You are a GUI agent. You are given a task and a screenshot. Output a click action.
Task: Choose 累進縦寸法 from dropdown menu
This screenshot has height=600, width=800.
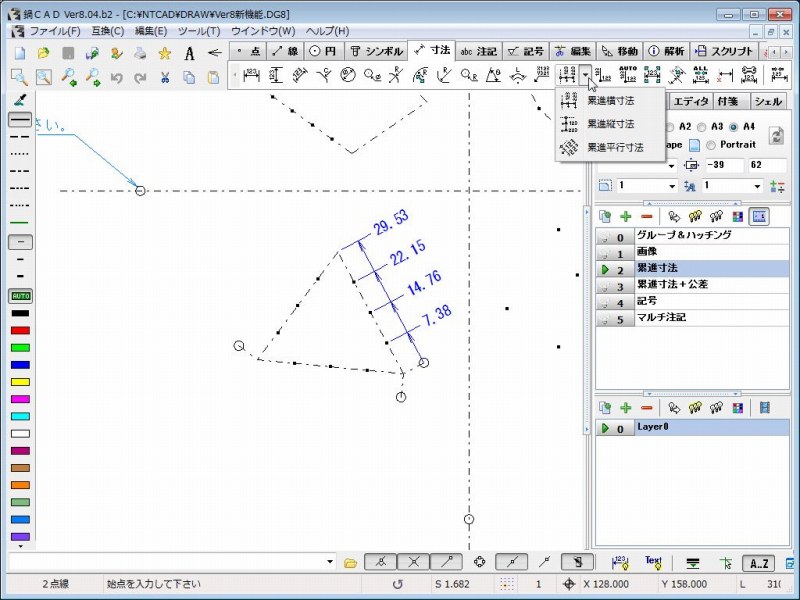pos(610,124)
